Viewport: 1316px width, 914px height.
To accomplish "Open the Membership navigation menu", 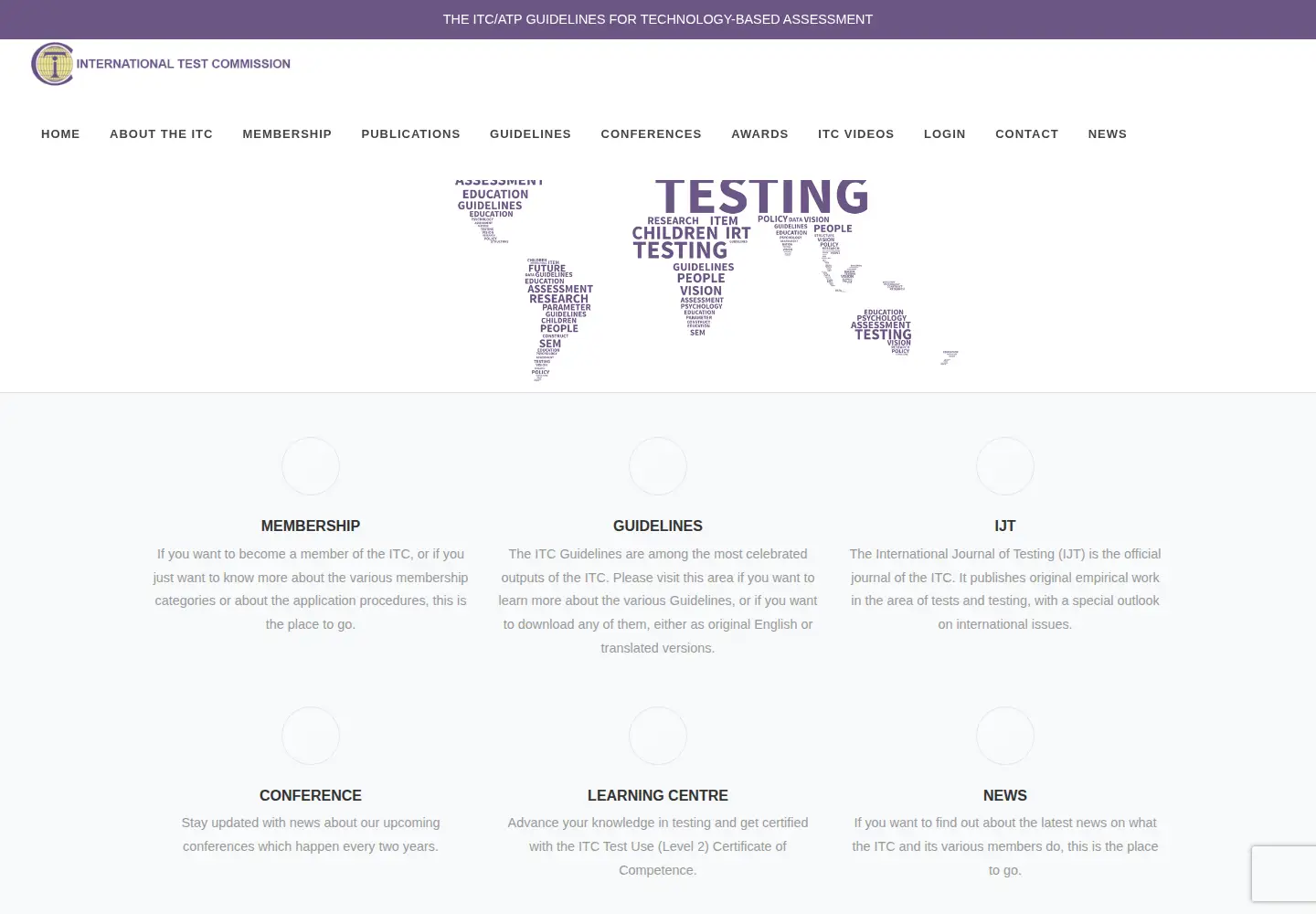I will tap(287, 133).
